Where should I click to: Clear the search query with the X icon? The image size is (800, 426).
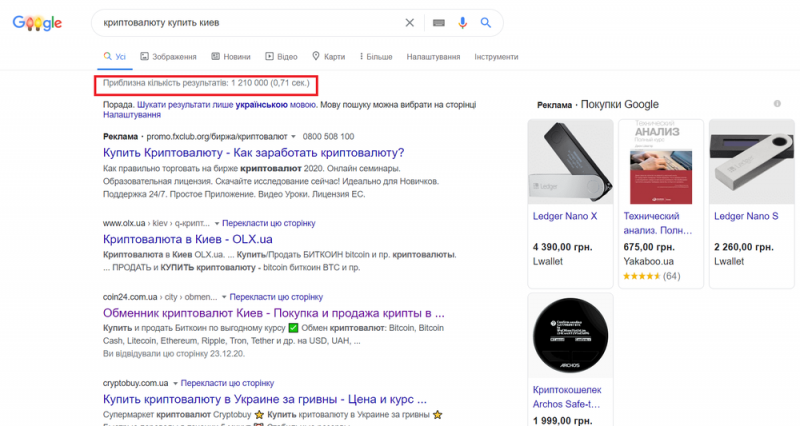point(410,22)
